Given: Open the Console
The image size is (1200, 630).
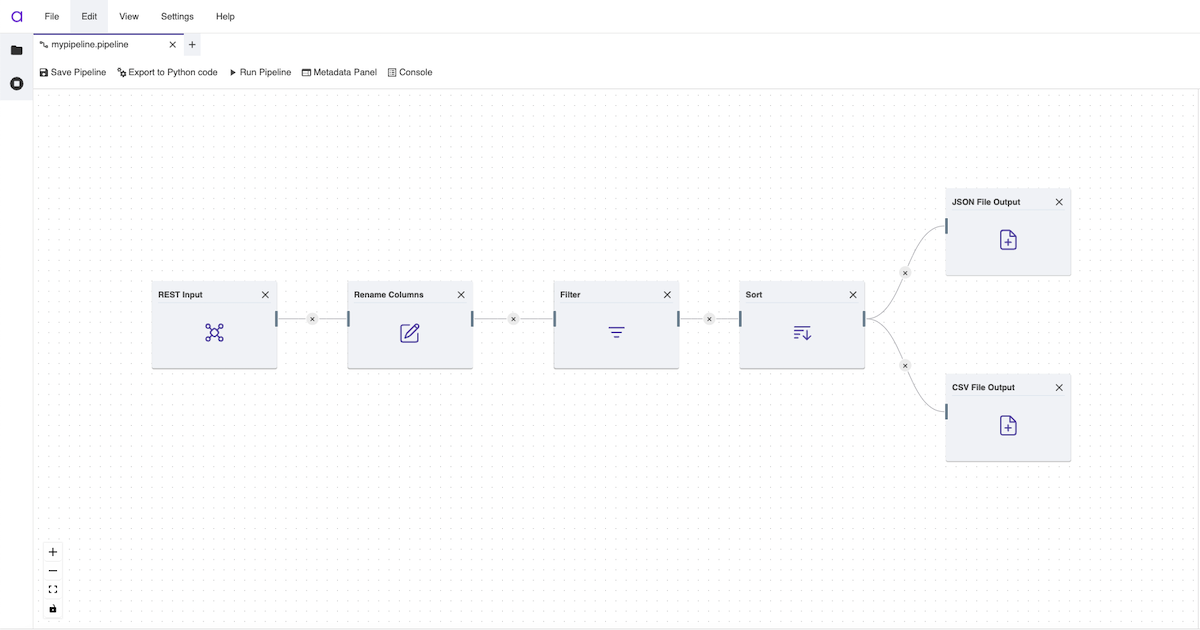Looking at the screenshot, I should click(x=410, y=72).
